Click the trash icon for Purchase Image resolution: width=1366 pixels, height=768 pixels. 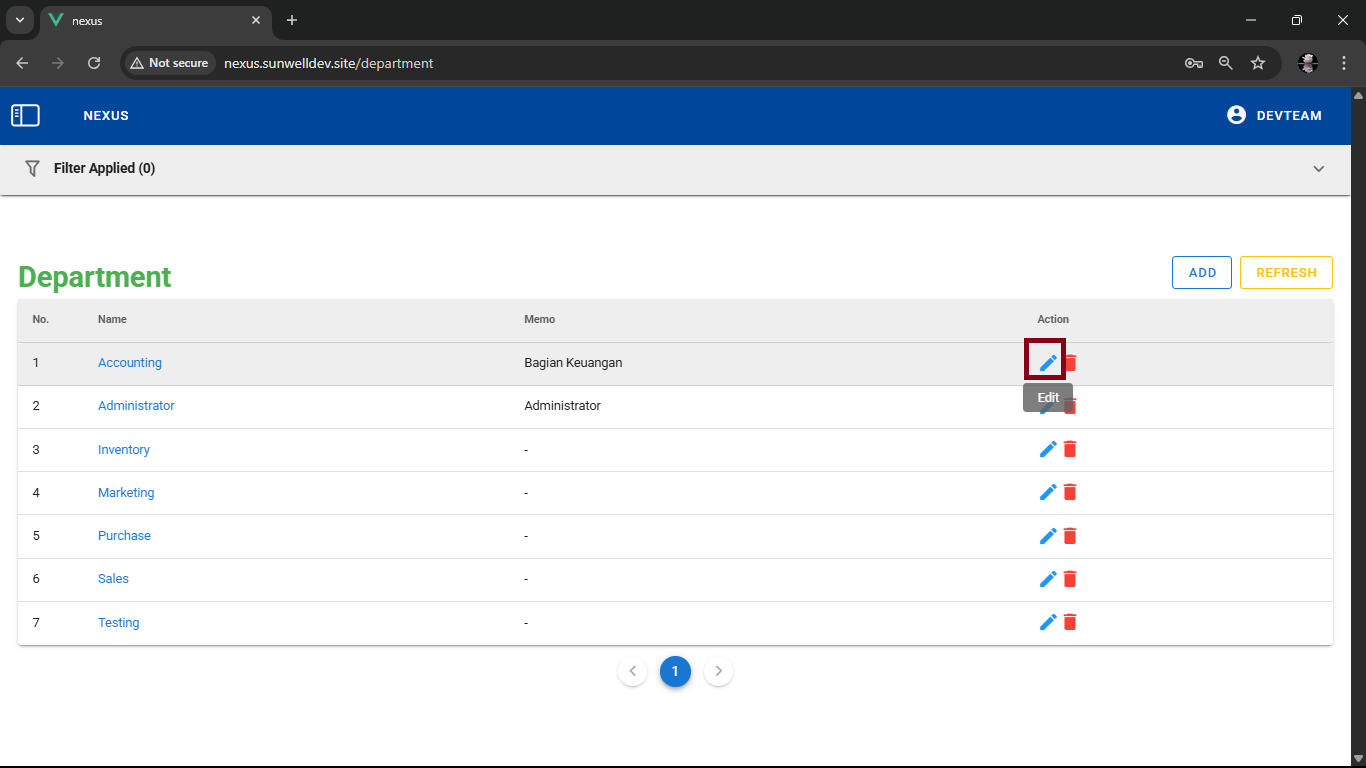coord(1070,536)
